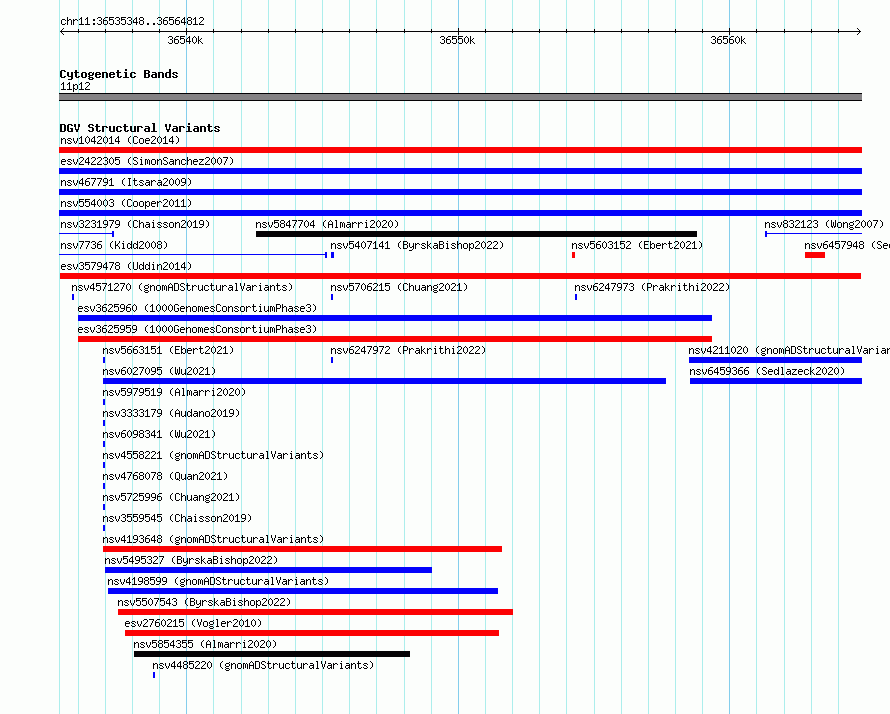Click the gray 11p12 cytogenetic band bar

[x=460, y=97]
